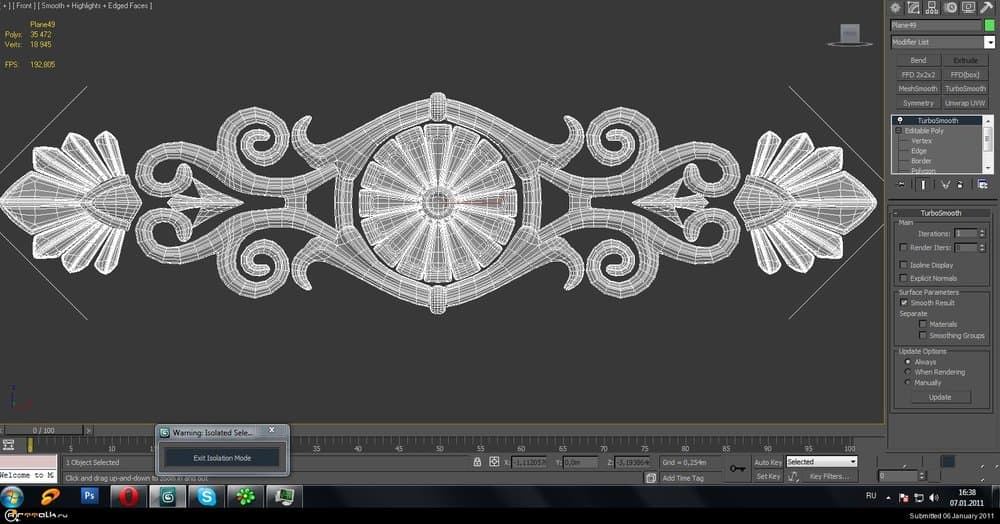Click the Pin Stack icon
Screen dimensions: 1000x524
point(900,184)
